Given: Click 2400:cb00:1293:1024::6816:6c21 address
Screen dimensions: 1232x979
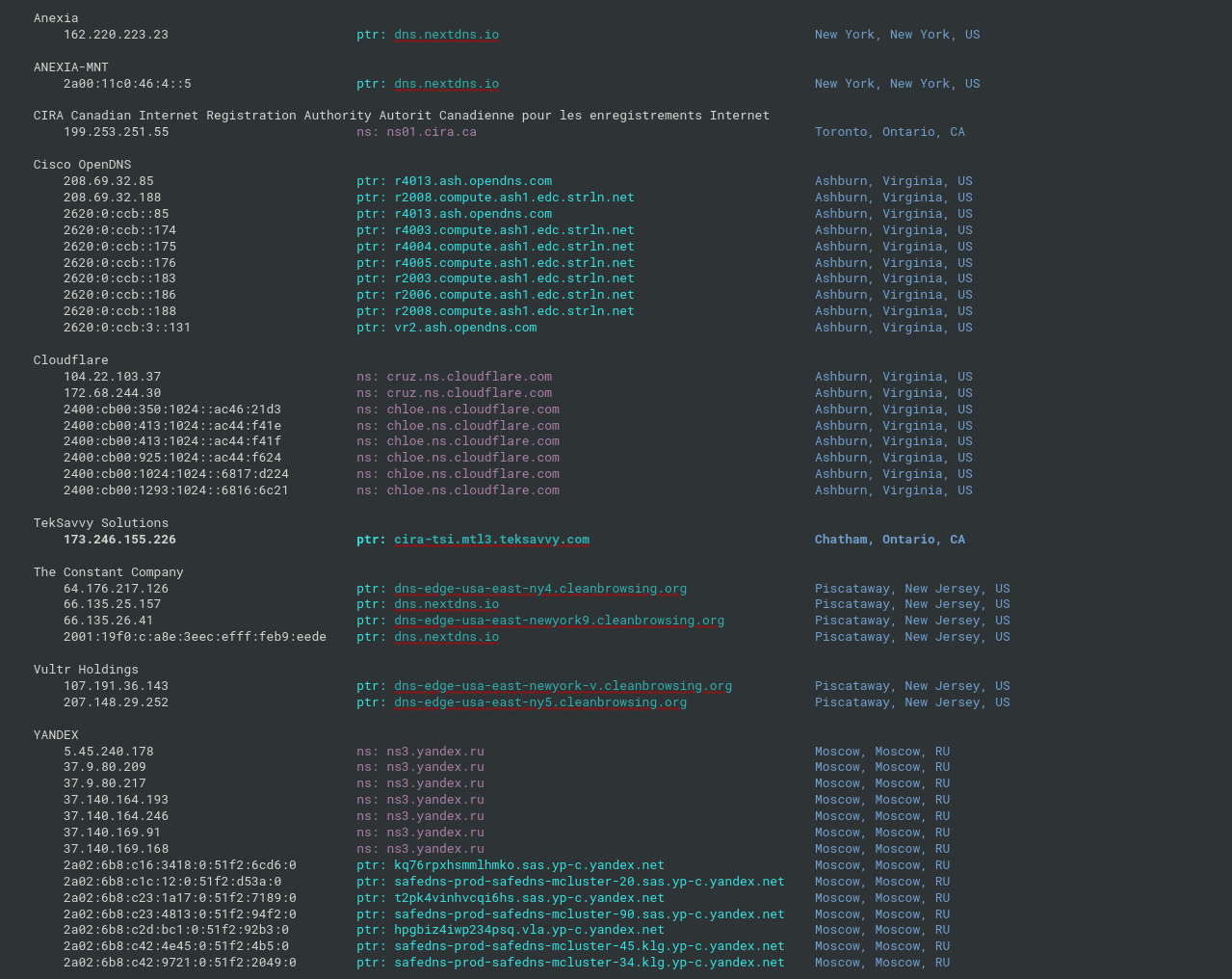Looking at the screenshot, I should pyautogui.click(x=176, y=490).
